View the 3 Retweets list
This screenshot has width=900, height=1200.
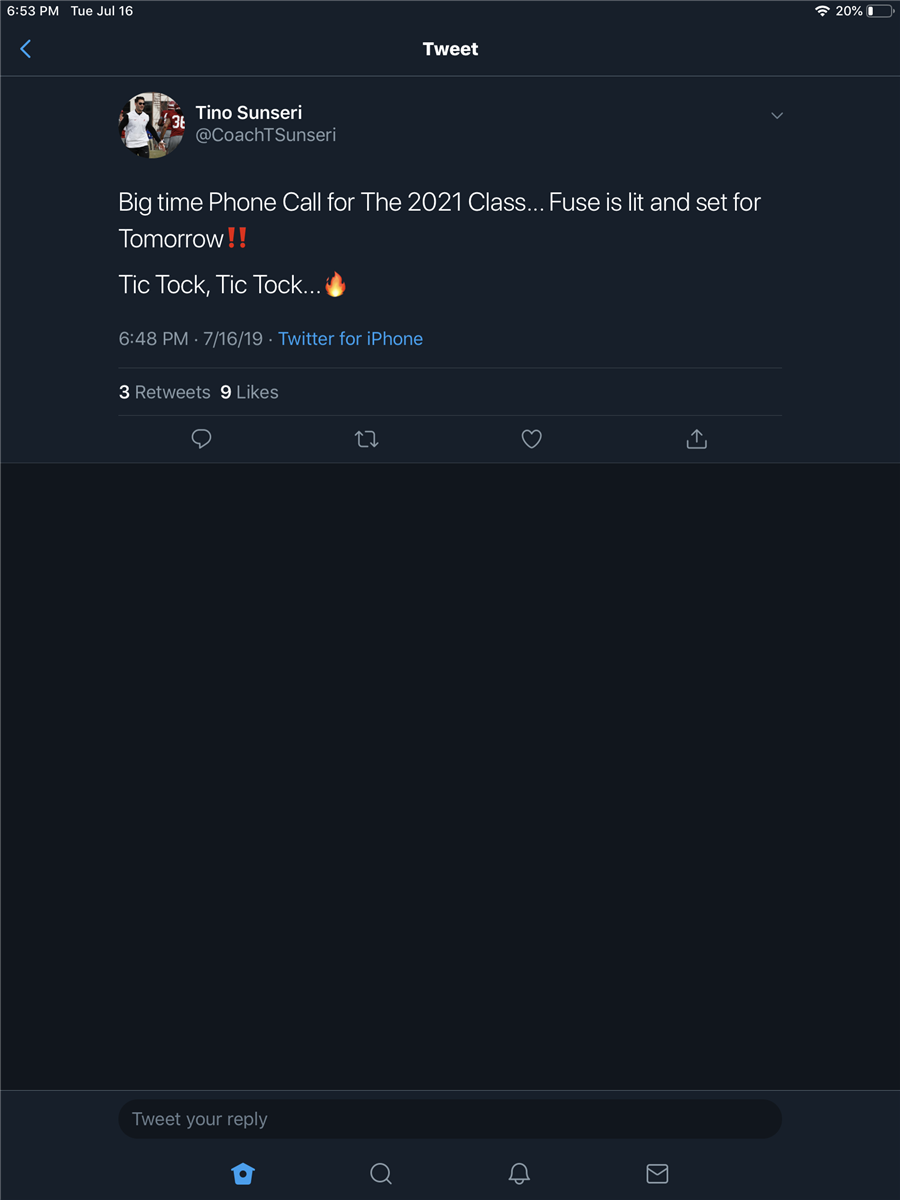point(165,392)
